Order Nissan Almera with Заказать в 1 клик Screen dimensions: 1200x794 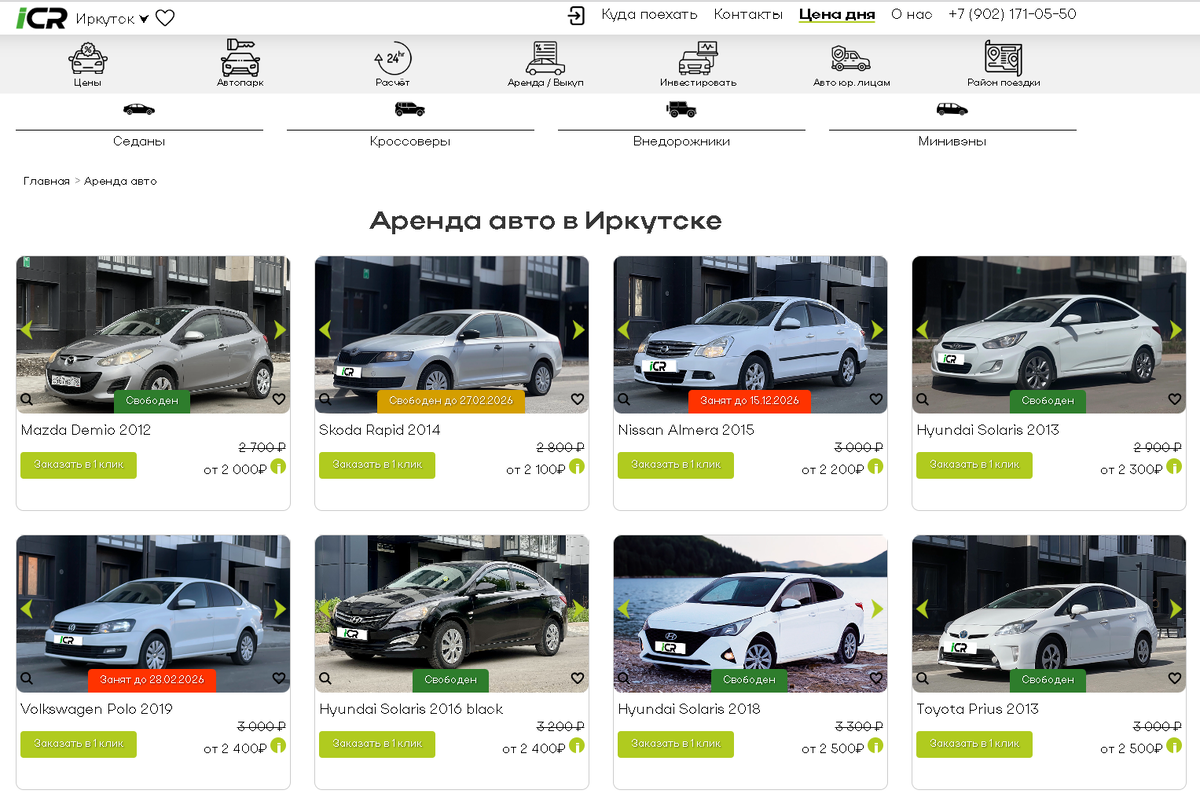click(675, 465)
